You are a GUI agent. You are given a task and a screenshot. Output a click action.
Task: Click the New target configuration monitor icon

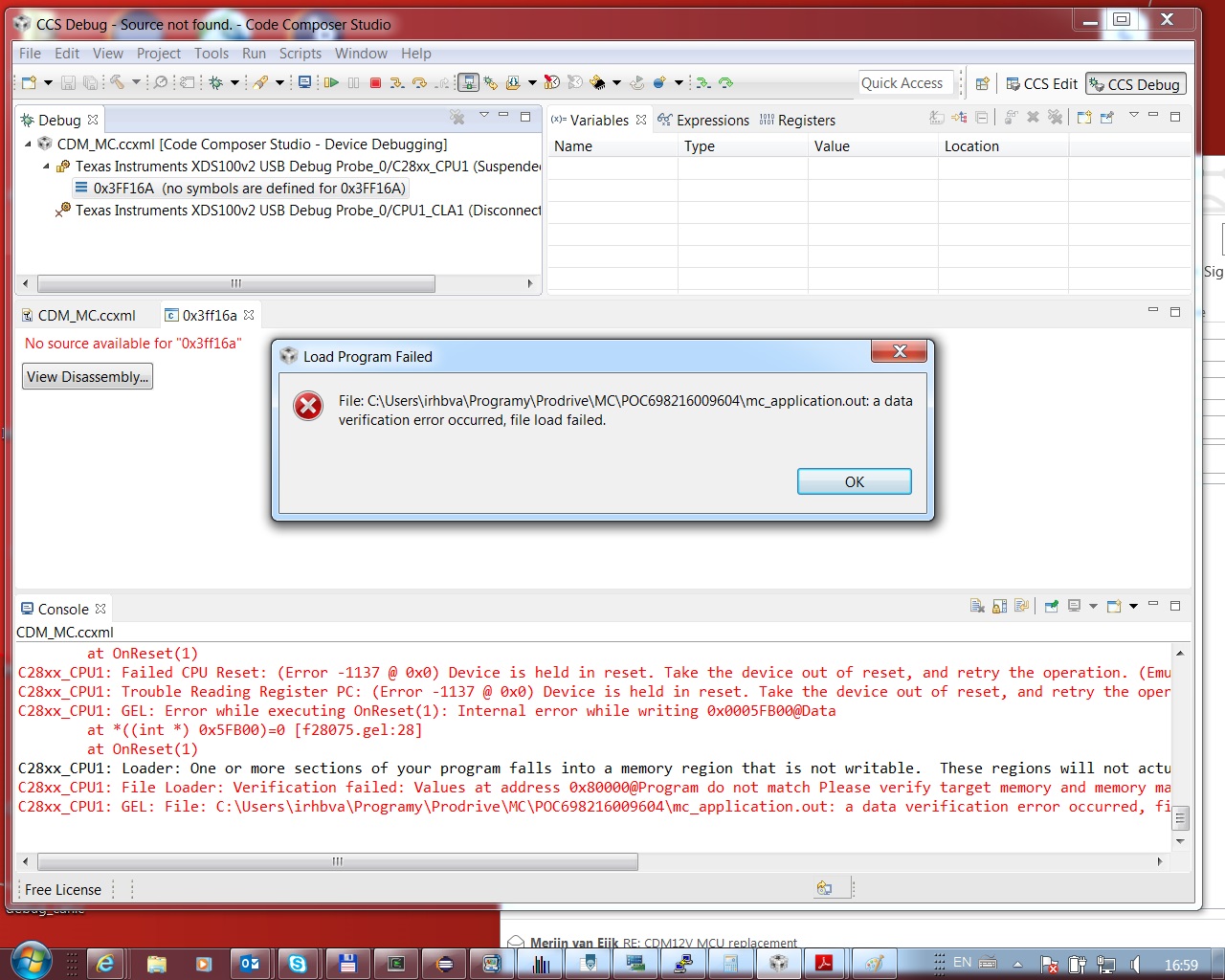(x=304, y=83)
